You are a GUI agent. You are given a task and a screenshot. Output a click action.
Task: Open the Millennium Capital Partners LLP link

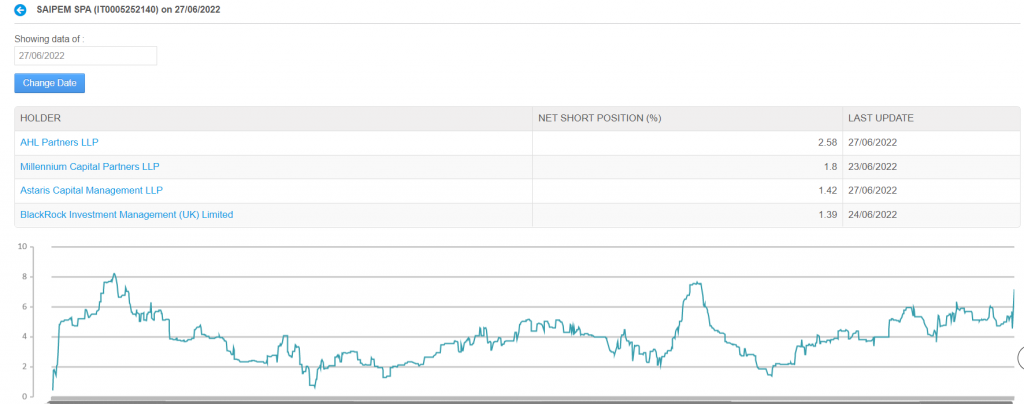tap(90, 166)
